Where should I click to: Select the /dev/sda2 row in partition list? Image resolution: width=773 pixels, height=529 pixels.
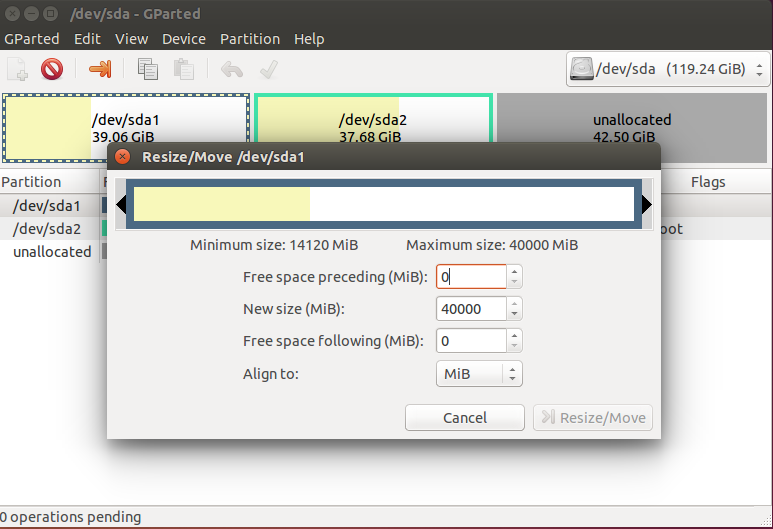[53, 229]
